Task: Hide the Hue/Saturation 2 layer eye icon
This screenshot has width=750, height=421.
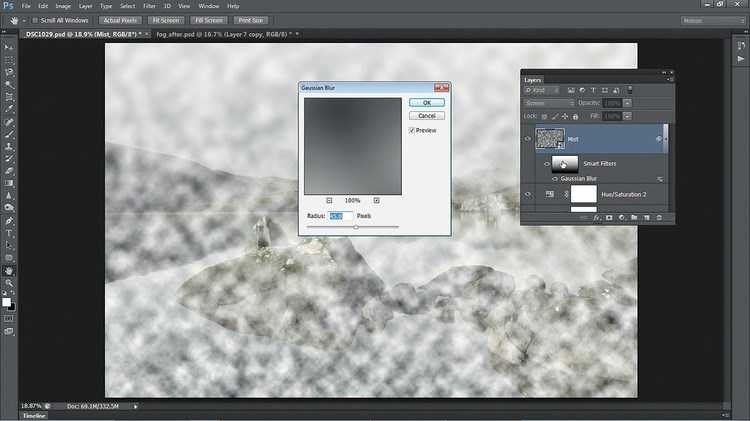Action: (528, 193)
